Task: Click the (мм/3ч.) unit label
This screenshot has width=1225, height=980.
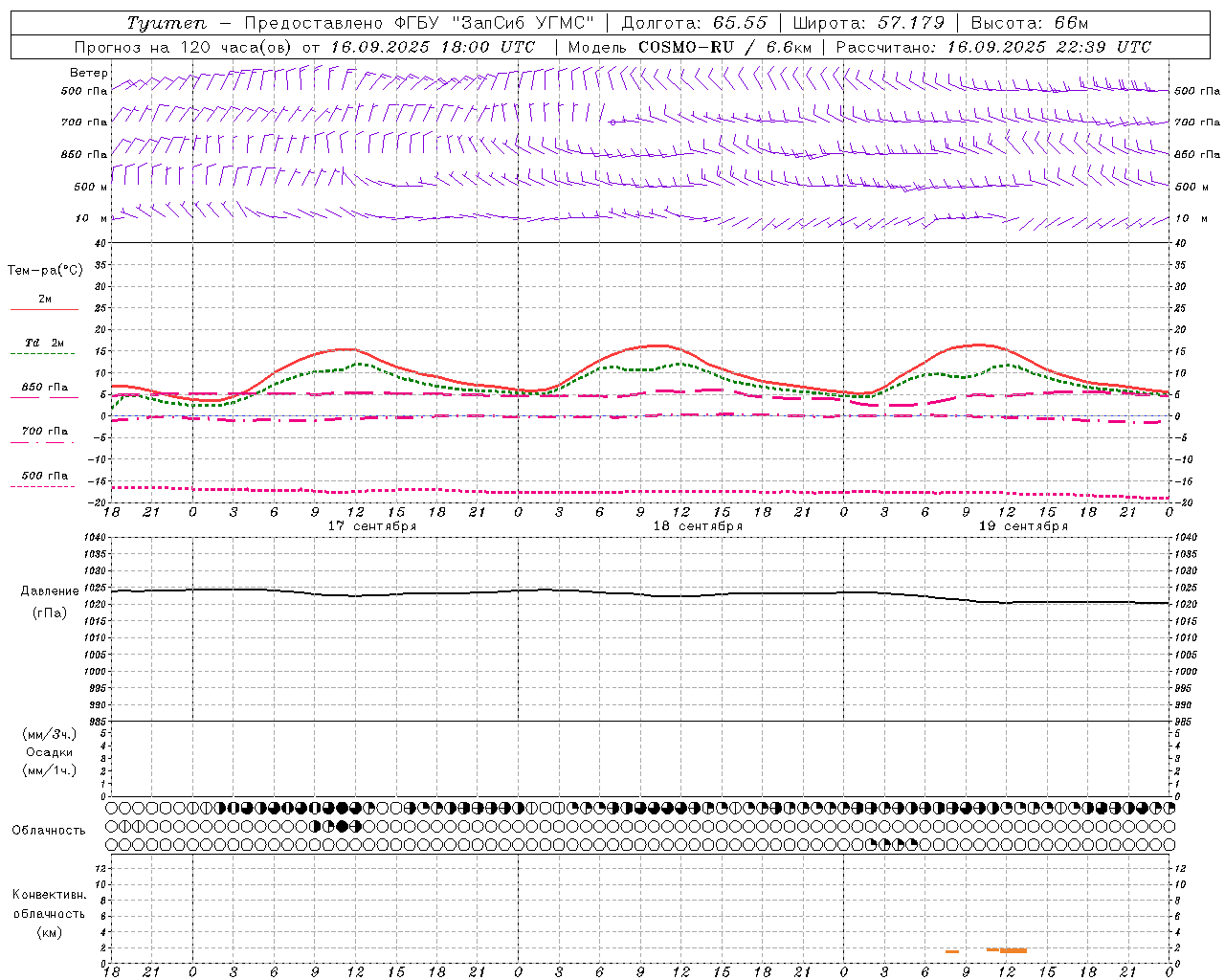Action: click(50, 734)
